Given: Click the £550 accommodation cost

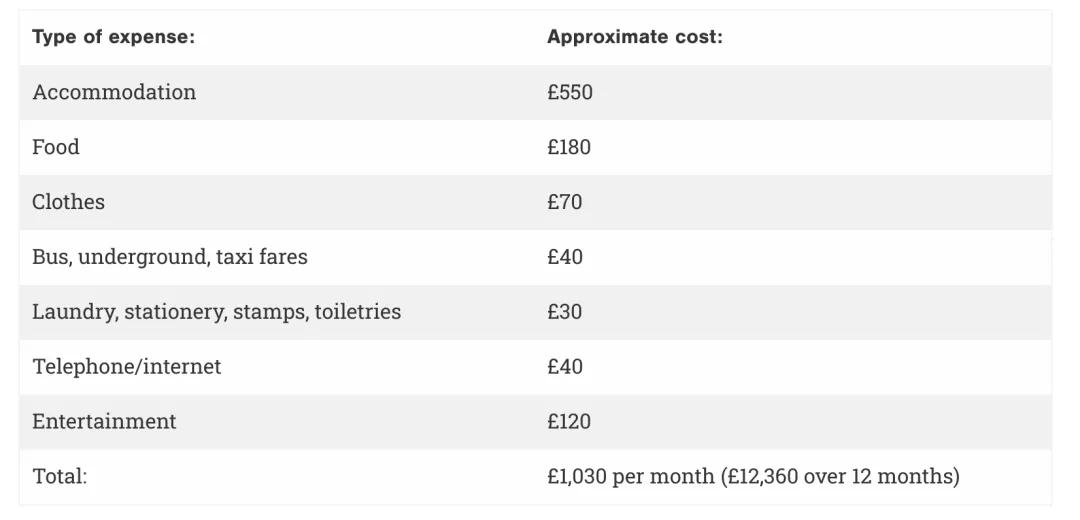Looking at the screenshot, I should click(x=570, y=92).
